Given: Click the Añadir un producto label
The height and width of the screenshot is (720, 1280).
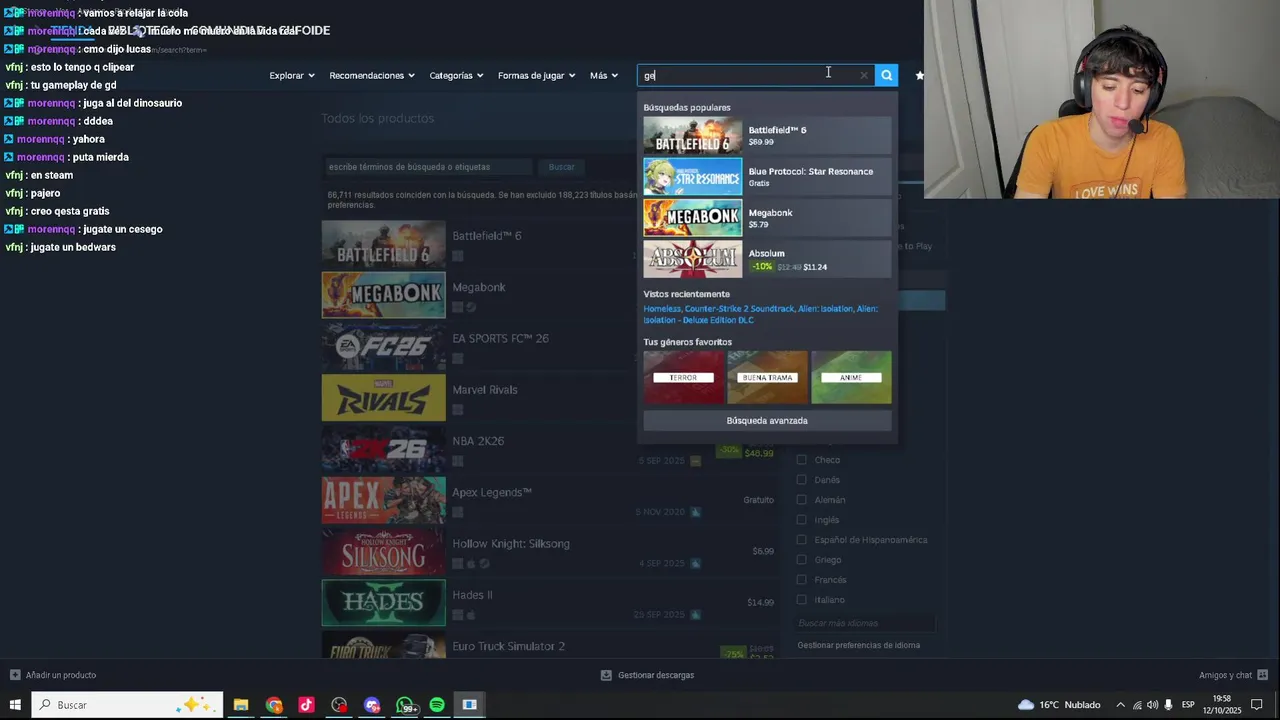Looking at the screenshot, I should [61, 675].
